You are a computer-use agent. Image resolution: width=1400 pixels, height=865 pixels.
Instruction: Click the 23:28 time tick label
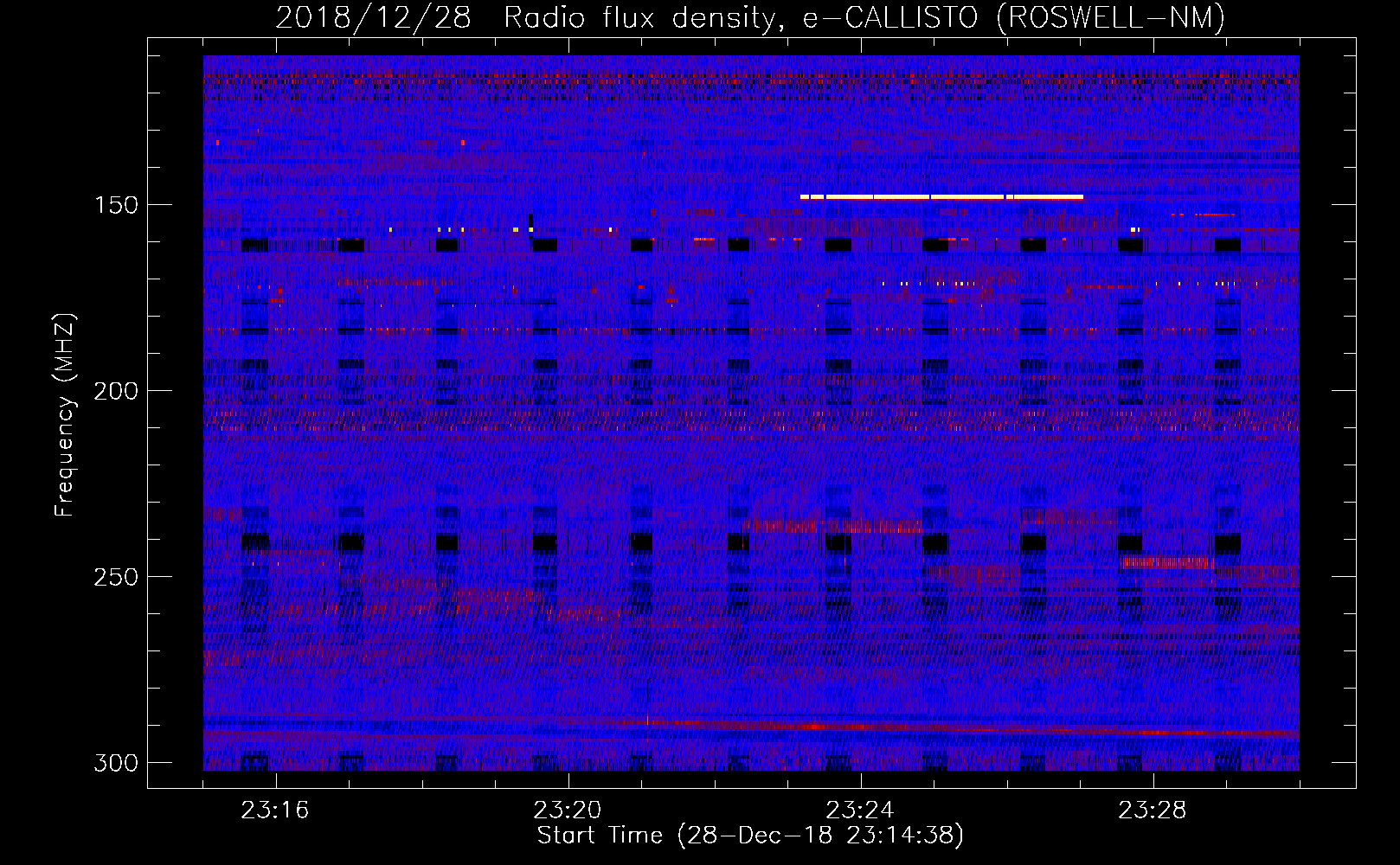(x=1153, y=811)
